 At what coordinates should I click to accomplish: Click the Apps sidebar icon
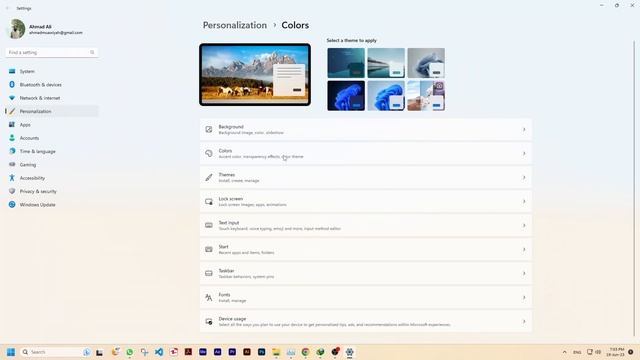pyautogui.click(x=12, y=124)
